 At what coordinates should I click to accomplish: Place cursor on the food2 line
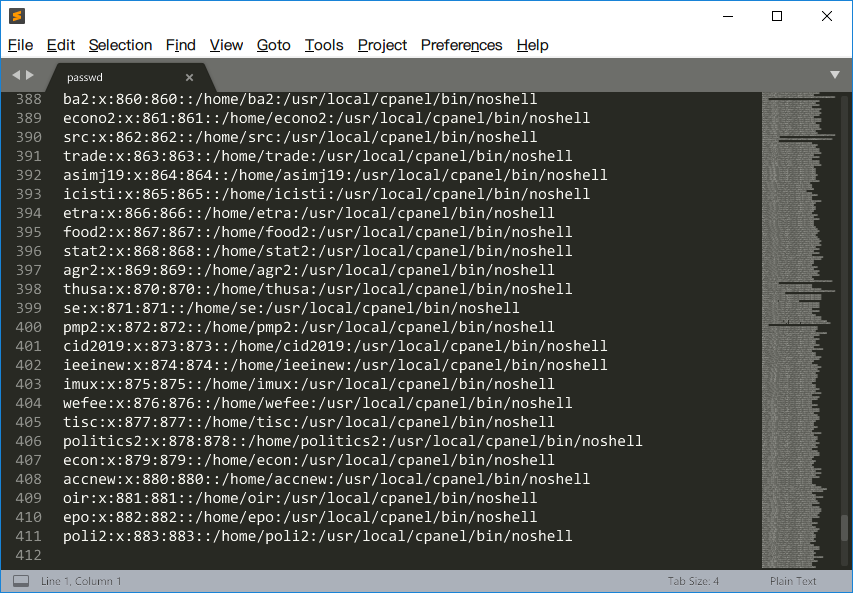pyautogui.click(x=318, y=232)
